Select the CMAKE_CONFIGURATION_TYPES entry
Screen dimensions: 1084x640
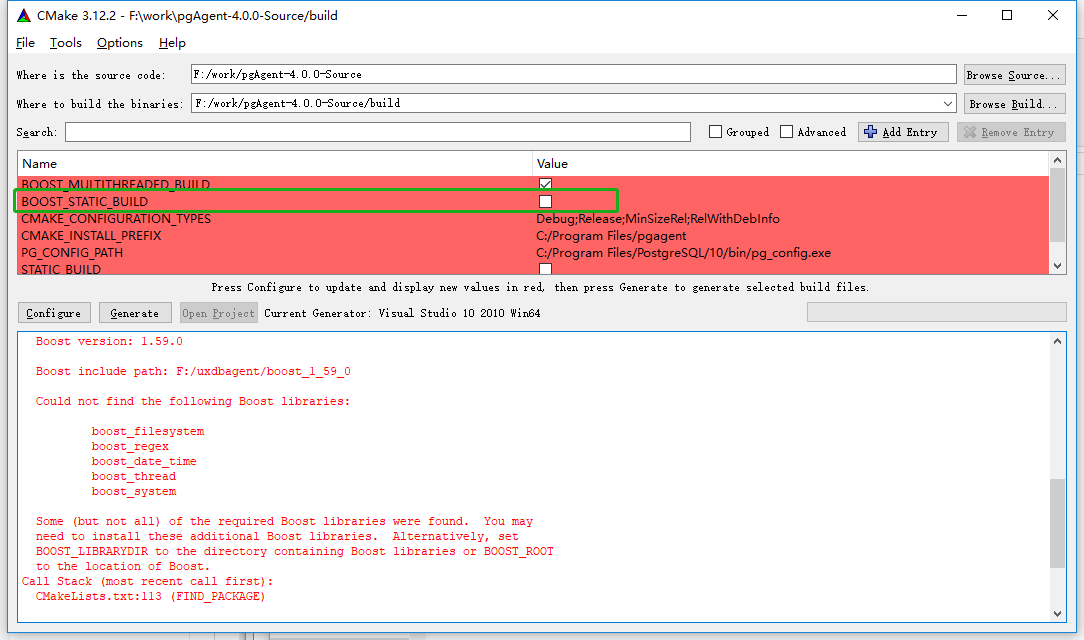point(116,218)
